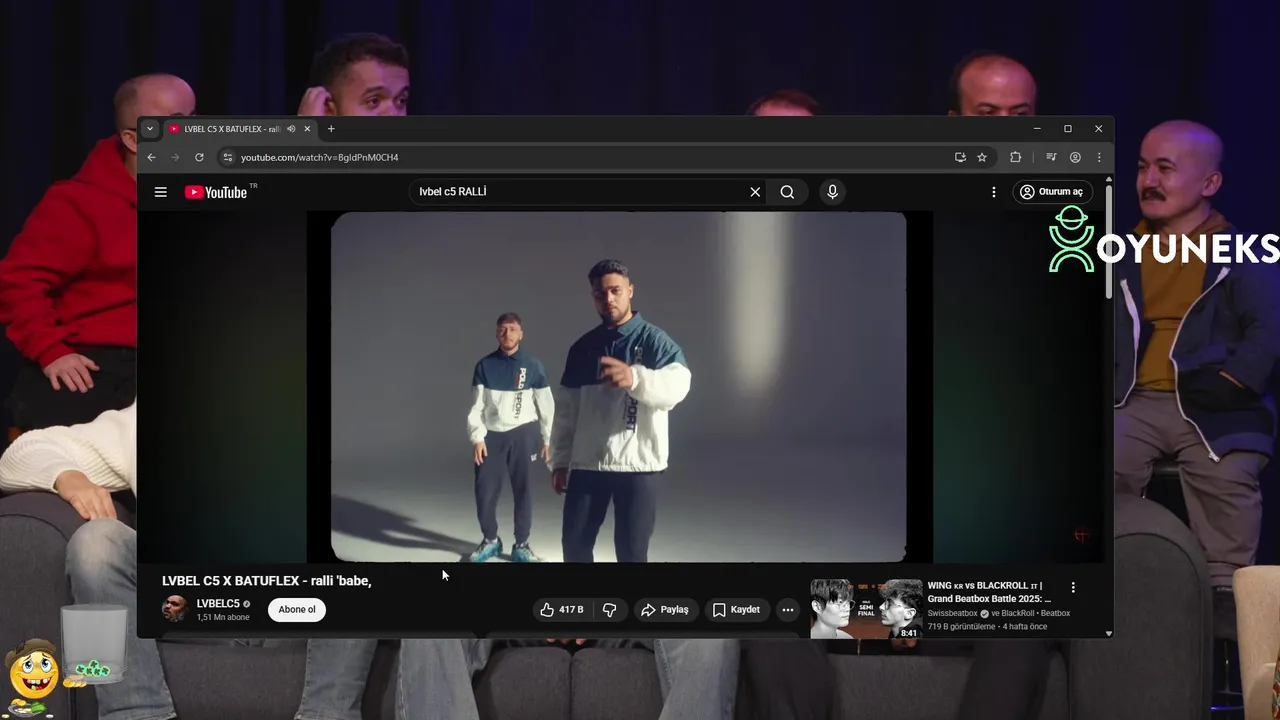1280x720 pixels.
Task: Click the Swissbeatbox channel name
Action: [x=953, y=613]
